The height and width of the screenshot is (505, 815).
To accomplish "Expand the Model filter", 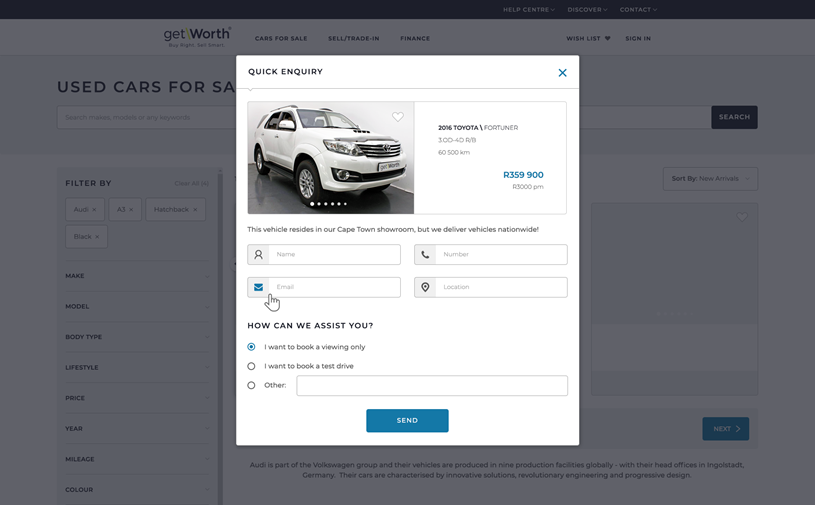I will [137, 307].
